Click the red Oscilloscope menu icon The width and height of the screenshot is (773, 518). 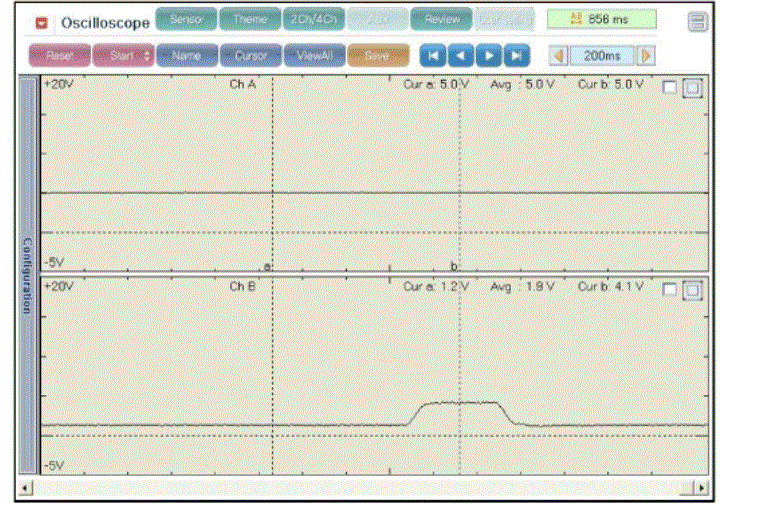click(41, 21)
